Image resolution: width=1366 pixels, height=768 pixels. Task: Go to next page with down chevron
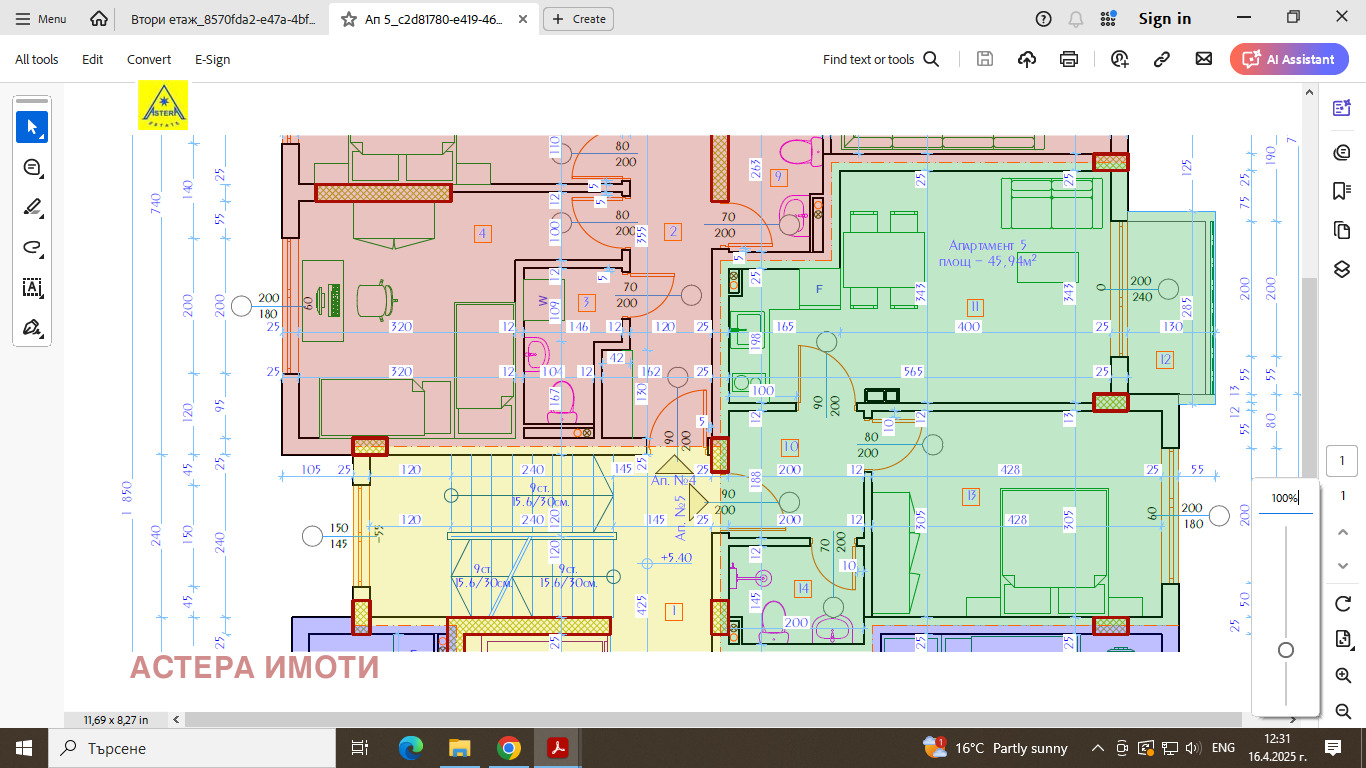[1343, 566]
